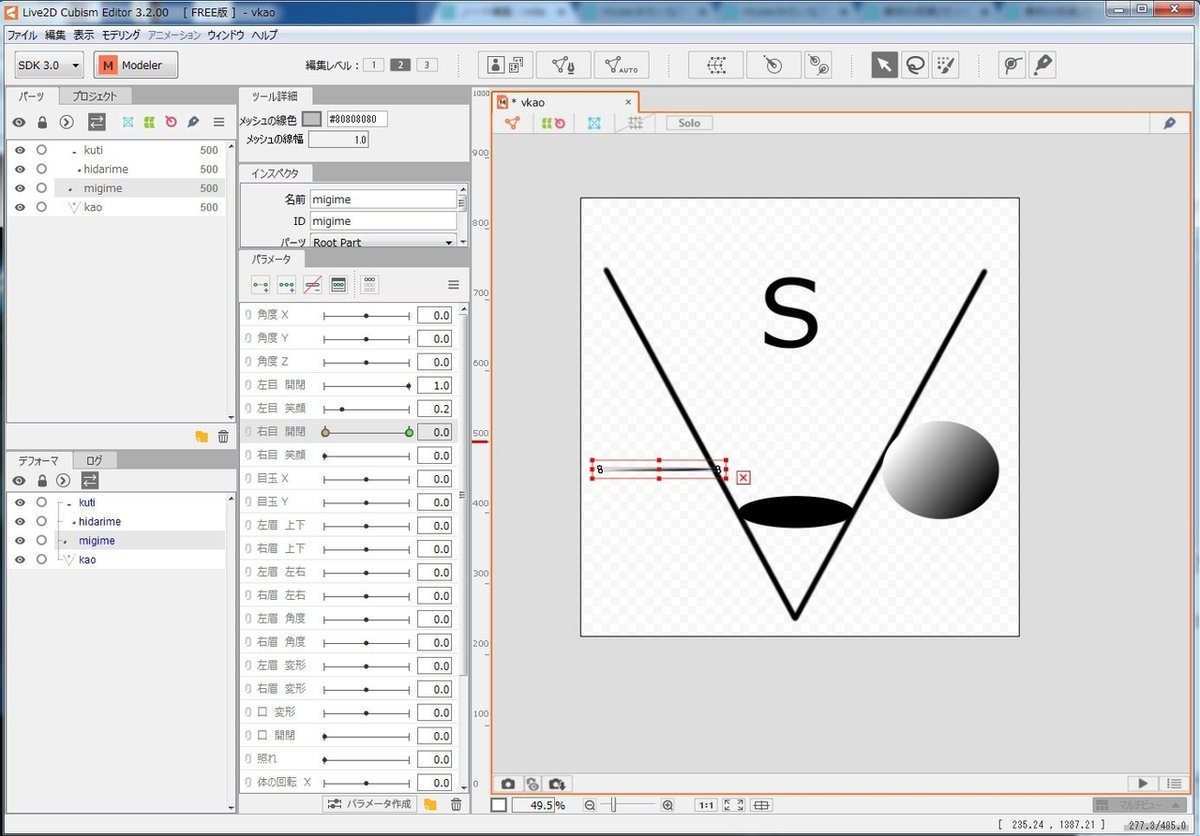This screenshot has width=1200, height=836.
Task: Lock the kuti part circle toggle
Action: [x=41, y=150]
